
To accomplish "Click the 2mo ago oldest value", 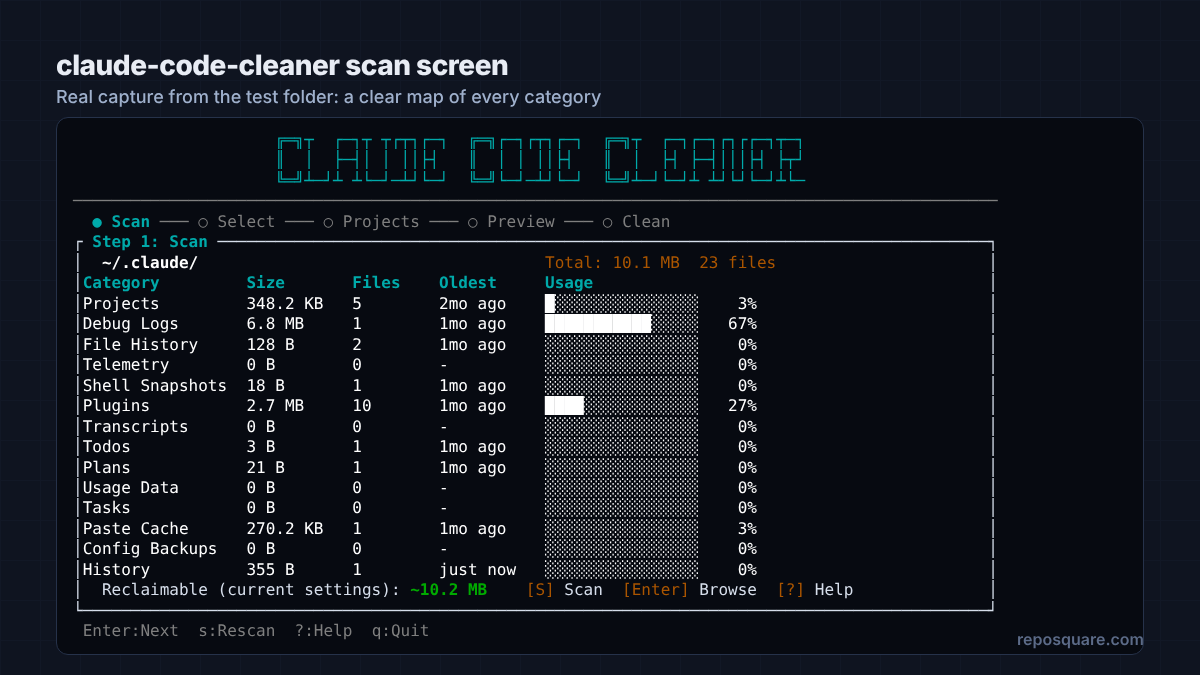I will tap(473, 304).
